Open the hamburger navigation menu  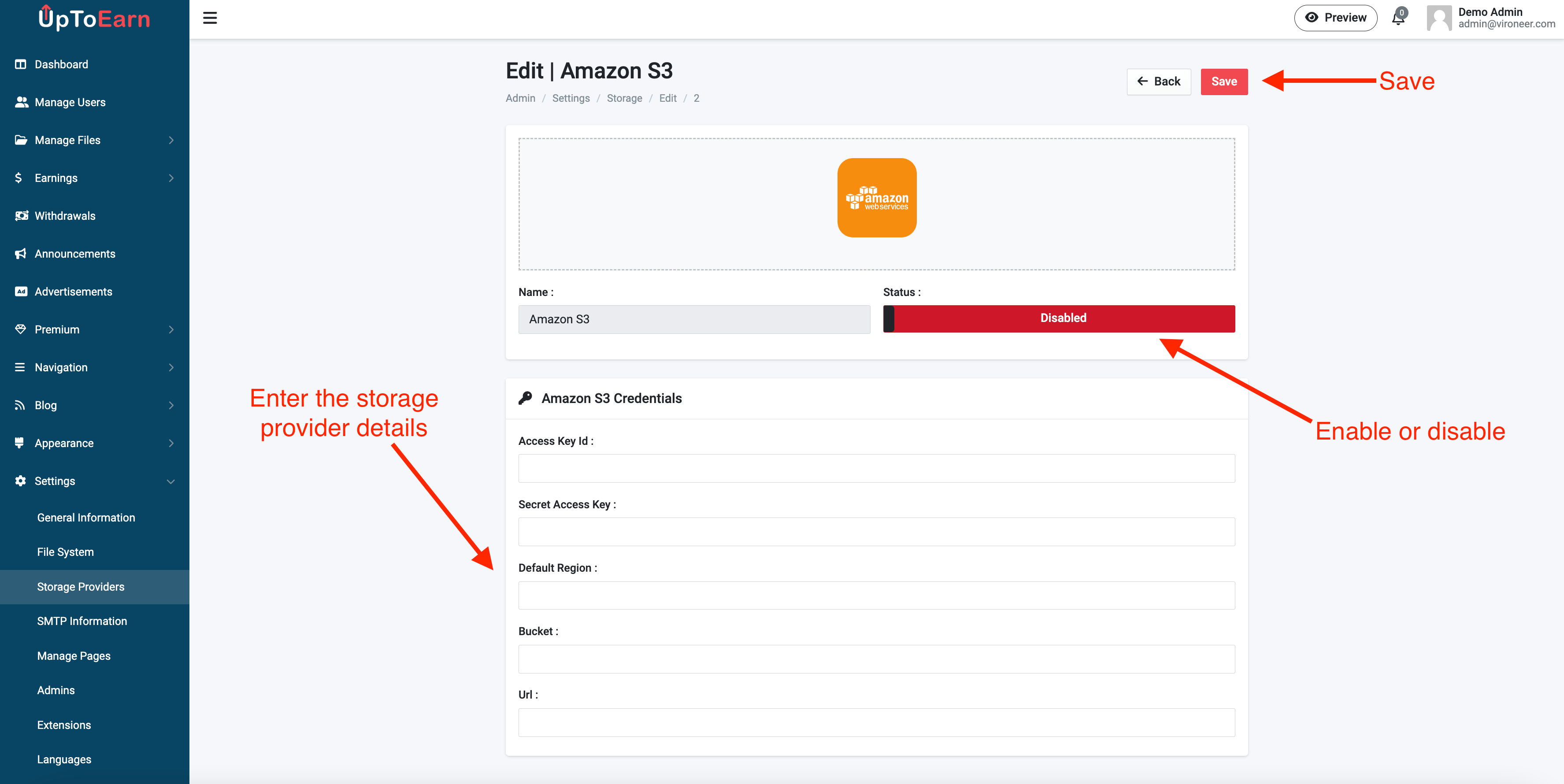209,18
